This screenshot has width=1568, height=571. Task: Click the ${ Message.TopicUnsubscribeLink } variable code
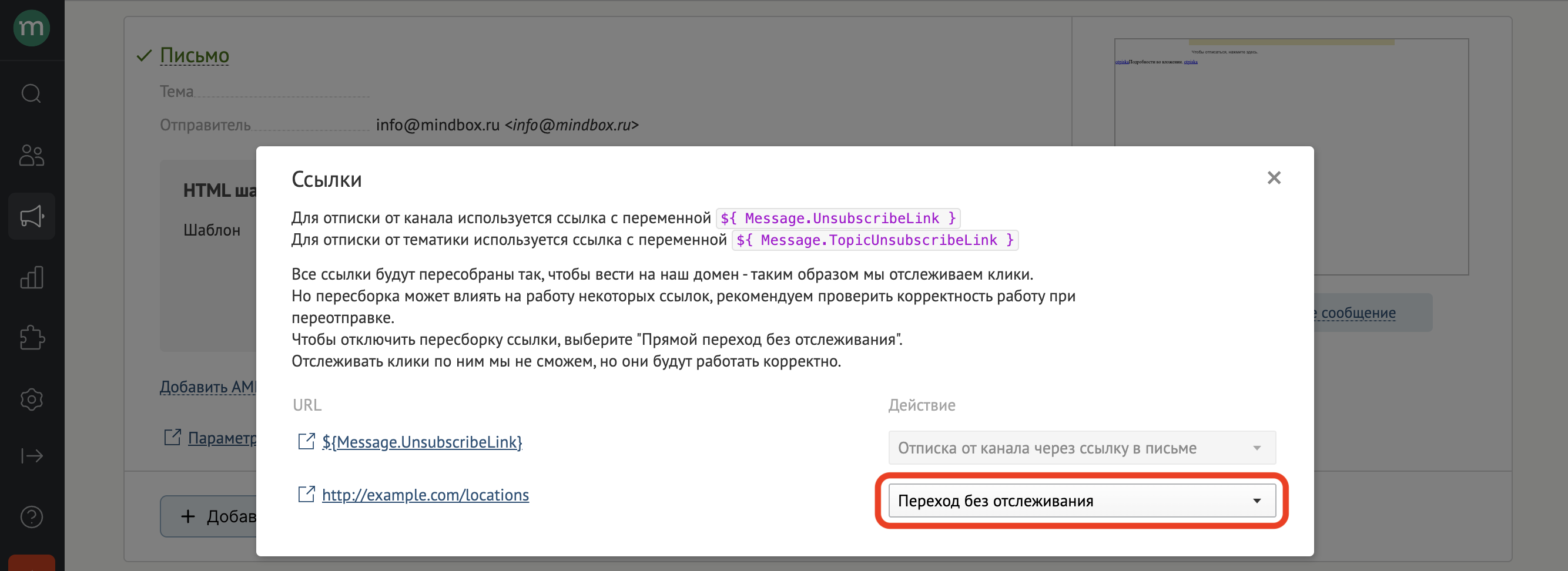[x=874, y=240]
